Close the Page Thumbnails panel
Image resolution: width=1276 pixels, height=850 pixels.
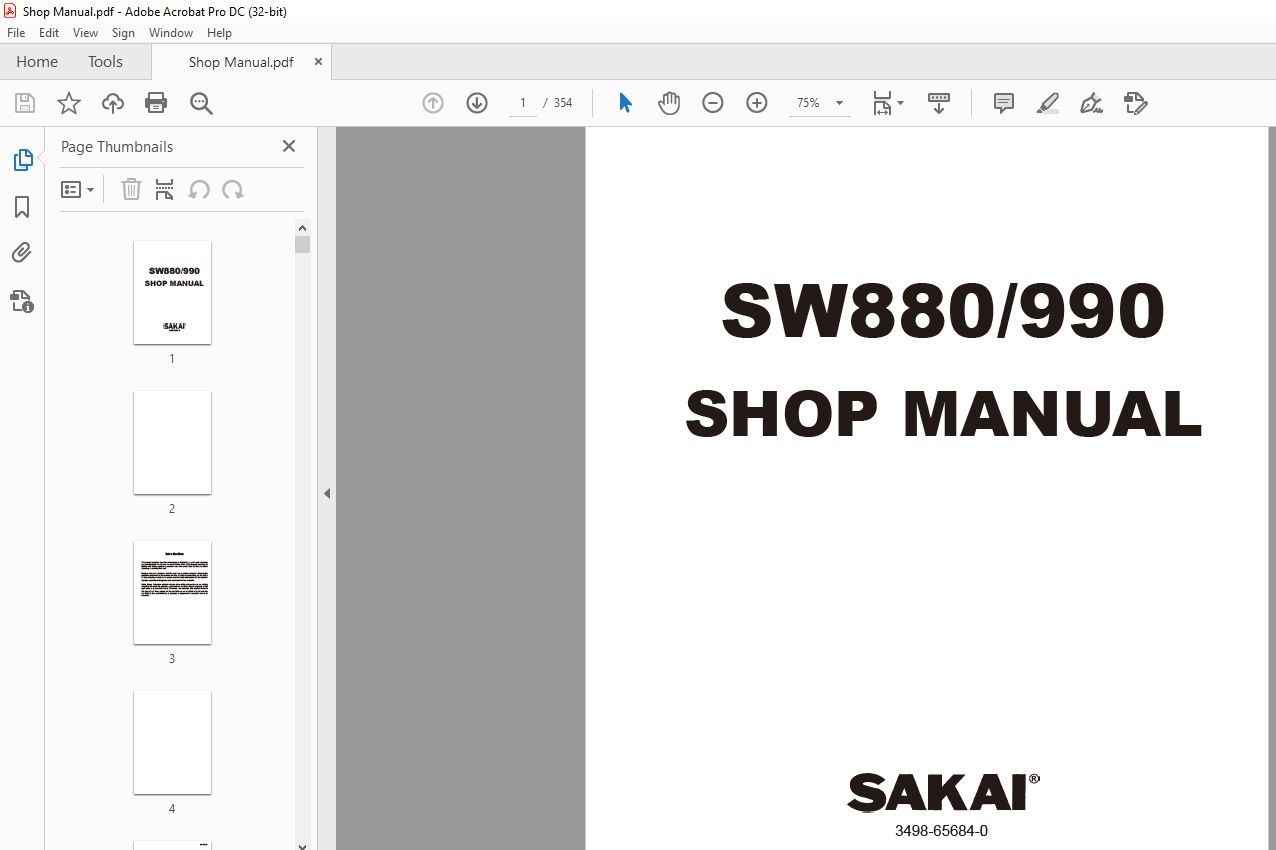[x=289, y=146]
